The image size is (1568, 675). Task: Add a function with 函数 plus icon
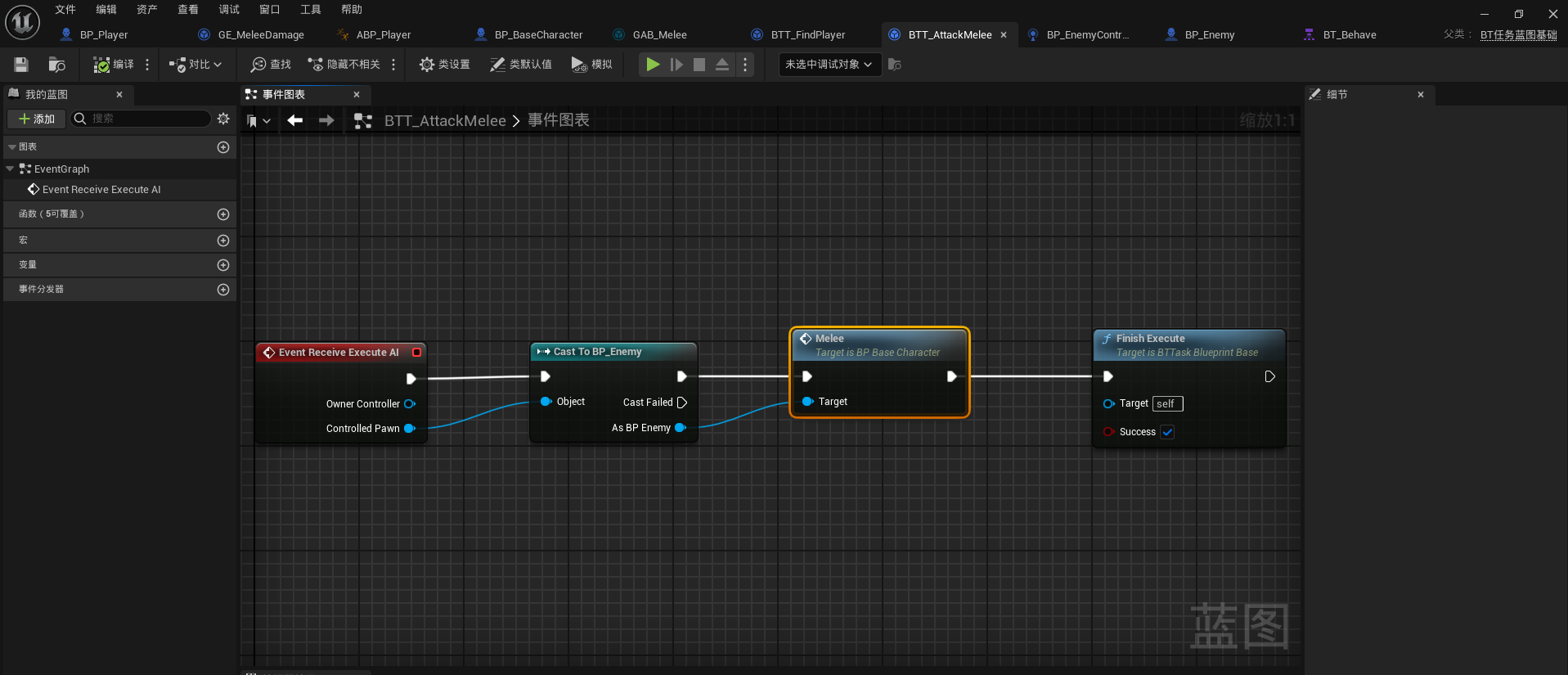[x=223, y=214]
